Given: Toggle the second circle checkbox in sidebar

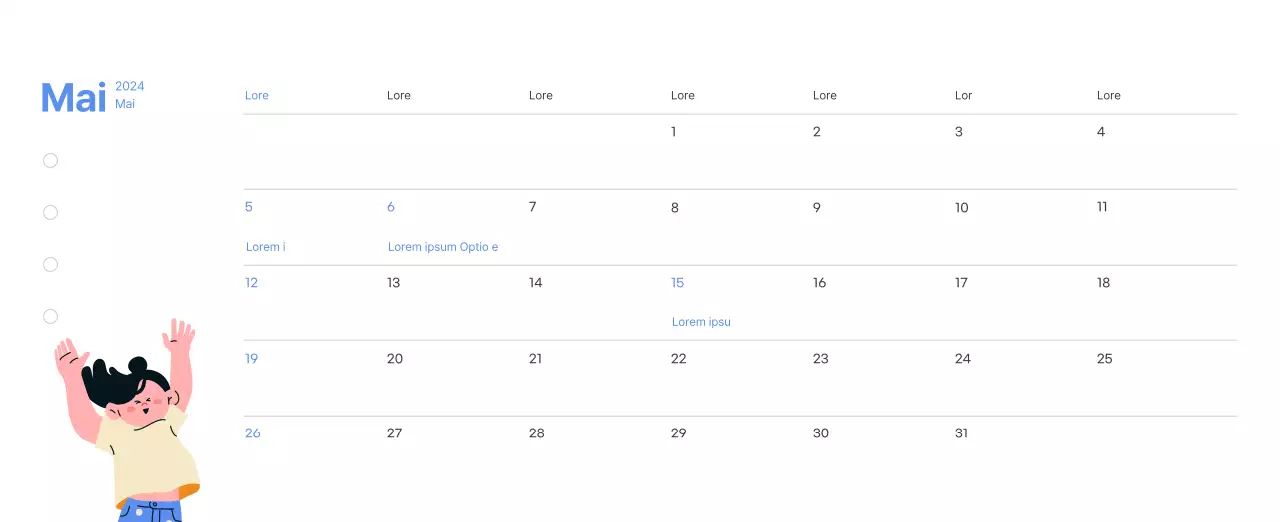Looking at the screenshot, I should (50, 212).
